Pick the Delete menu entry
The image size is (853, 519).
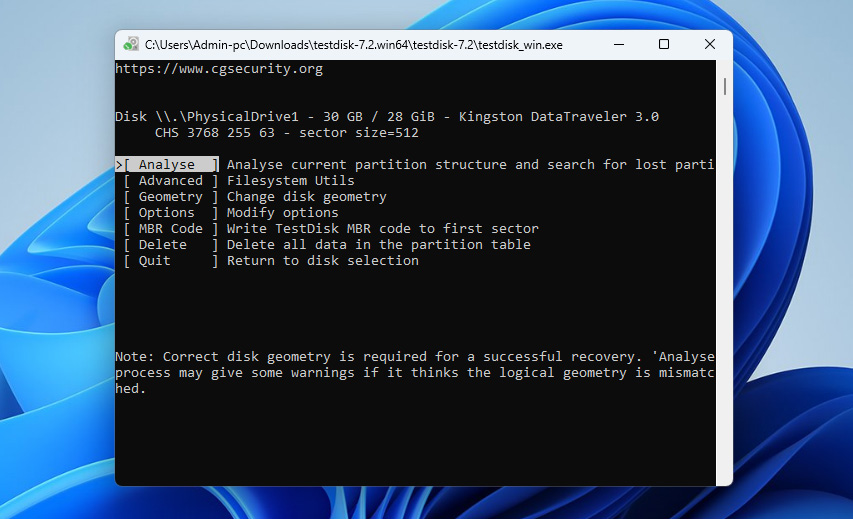click(x=171, y=245)
